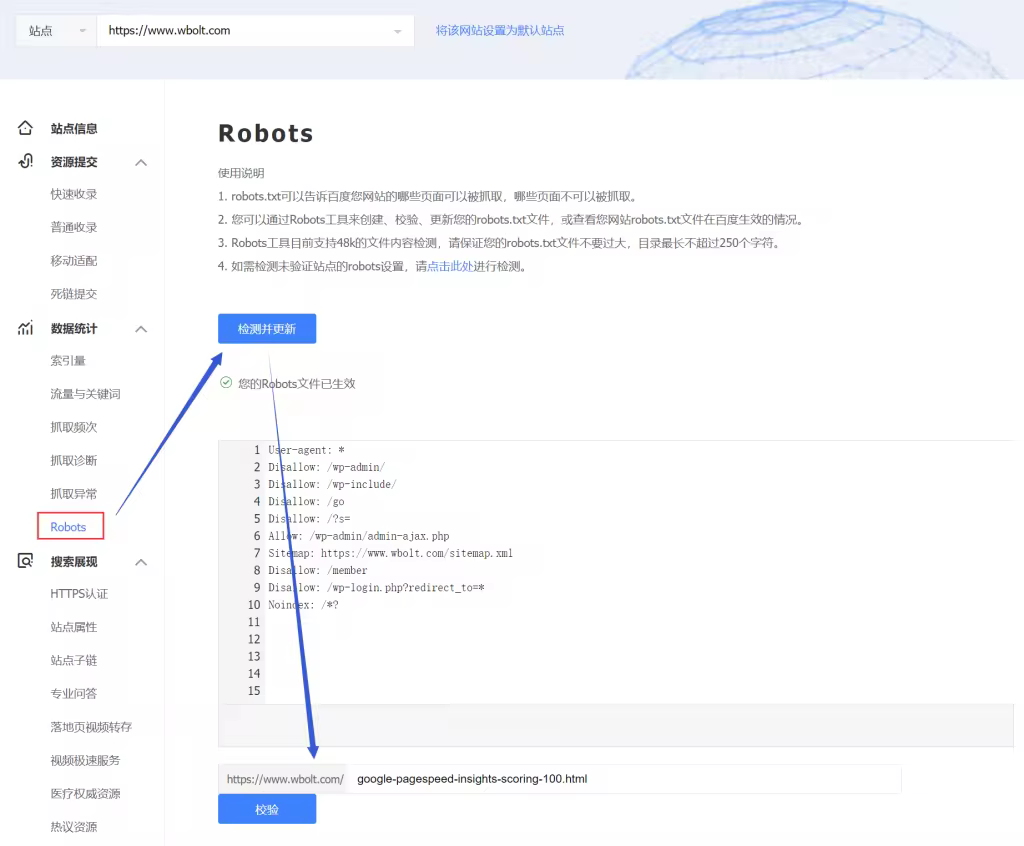Collapse the 搜索展现 section chevron
Image resolution: width=1024 pixels, height=846 pixels.
click(141, 562)
